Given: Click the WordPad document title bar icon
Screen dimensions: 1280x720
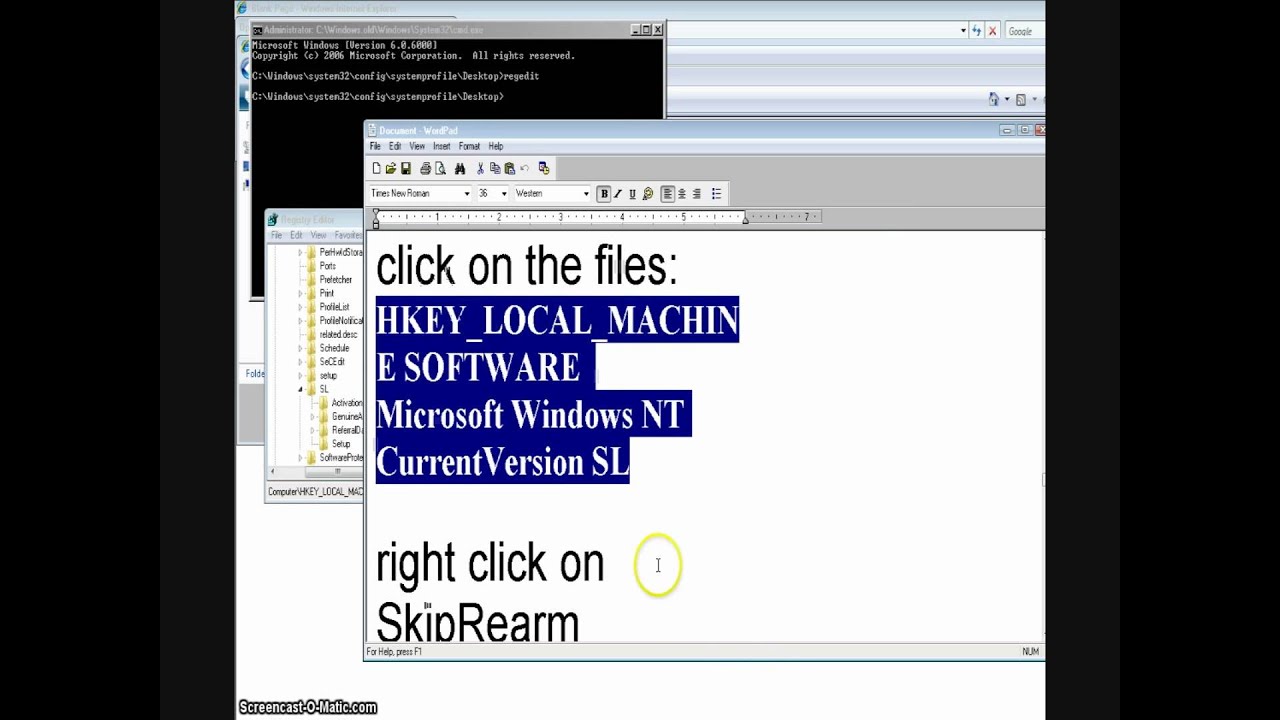Looking at the screenshot, I should pyautogui.click(x=372, y=130).
